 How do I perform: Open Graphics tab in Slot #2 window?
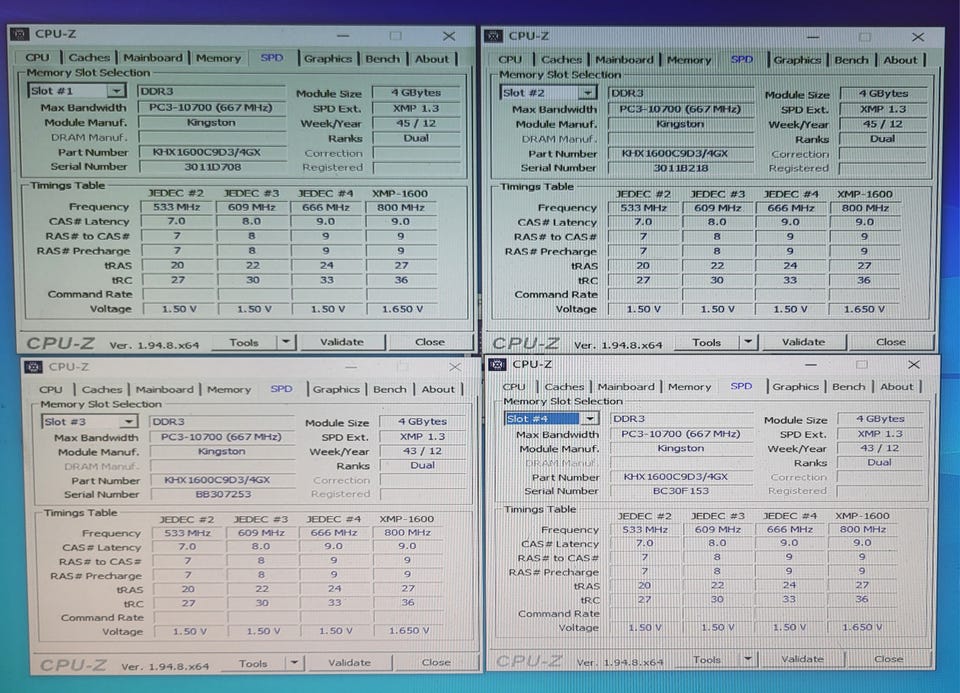[797, 60]
